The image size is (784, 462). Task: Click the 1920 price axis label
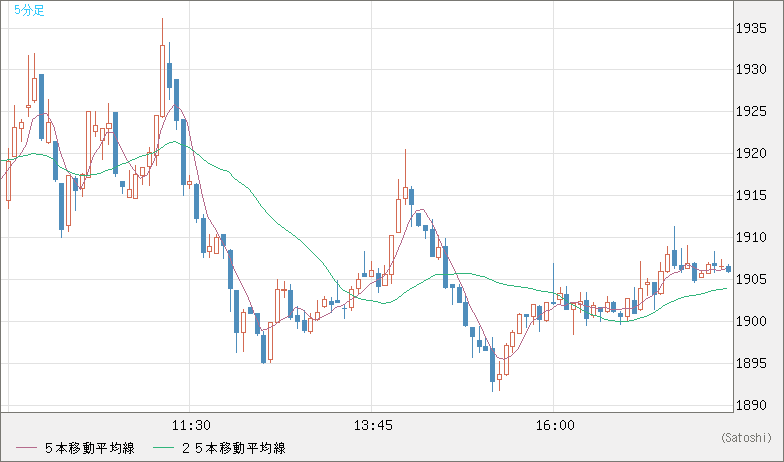pyautogui.click(x=751, y=154)
